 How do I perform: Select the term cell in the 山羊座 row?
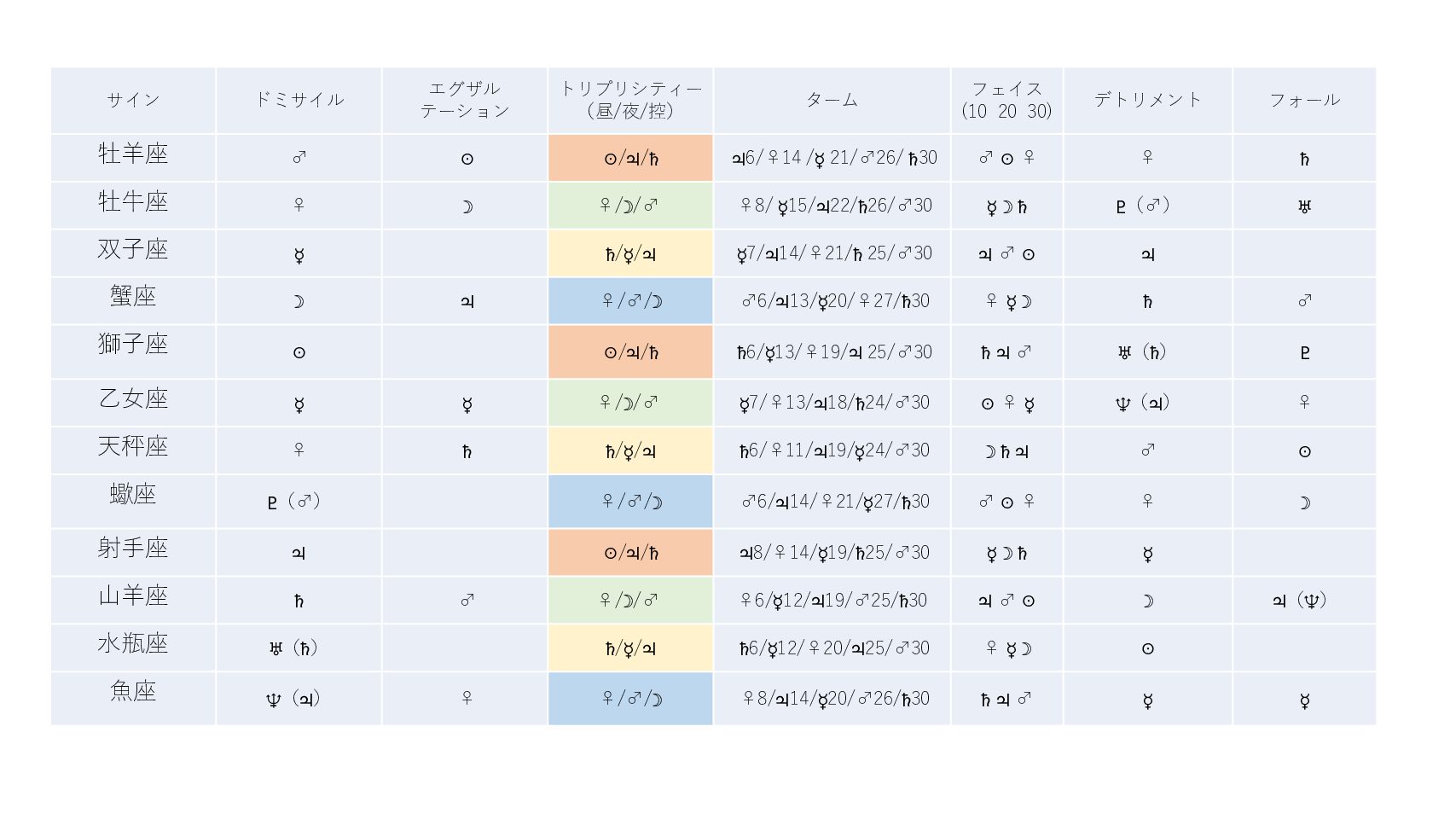pyautogui.click(x=832, y=601)
